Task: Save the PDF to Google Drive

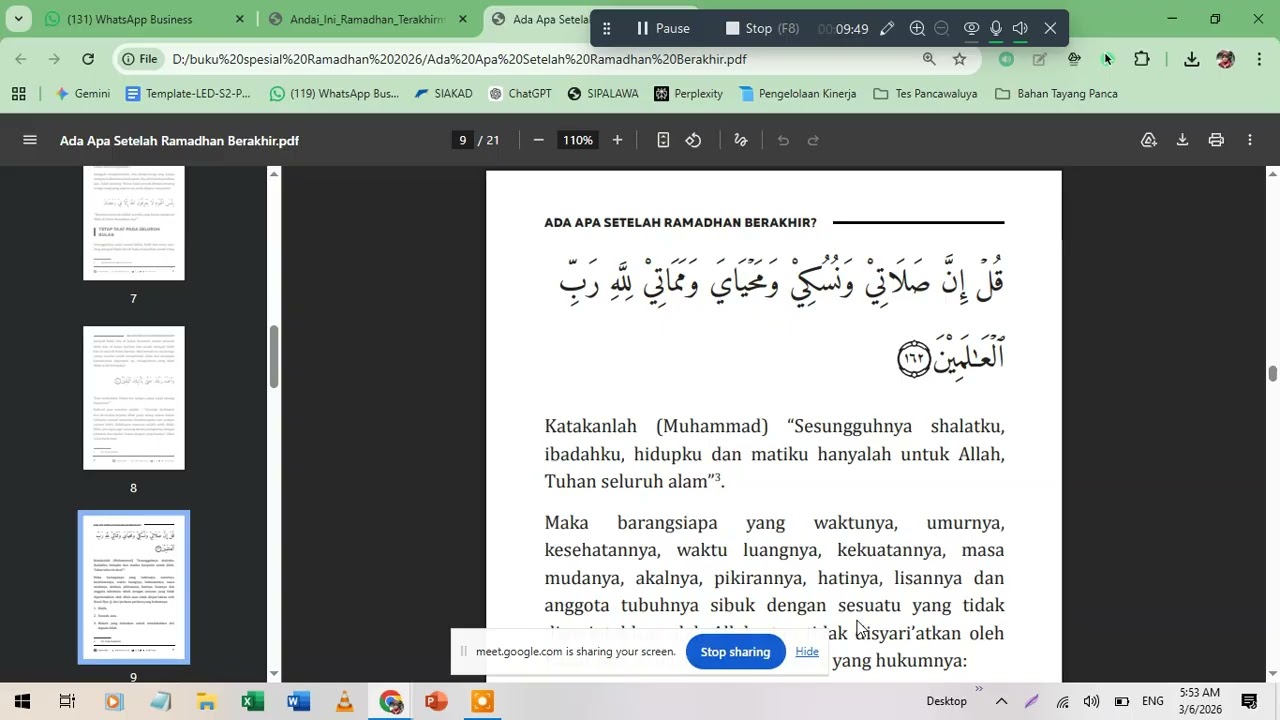Action: pos(1149,140)
